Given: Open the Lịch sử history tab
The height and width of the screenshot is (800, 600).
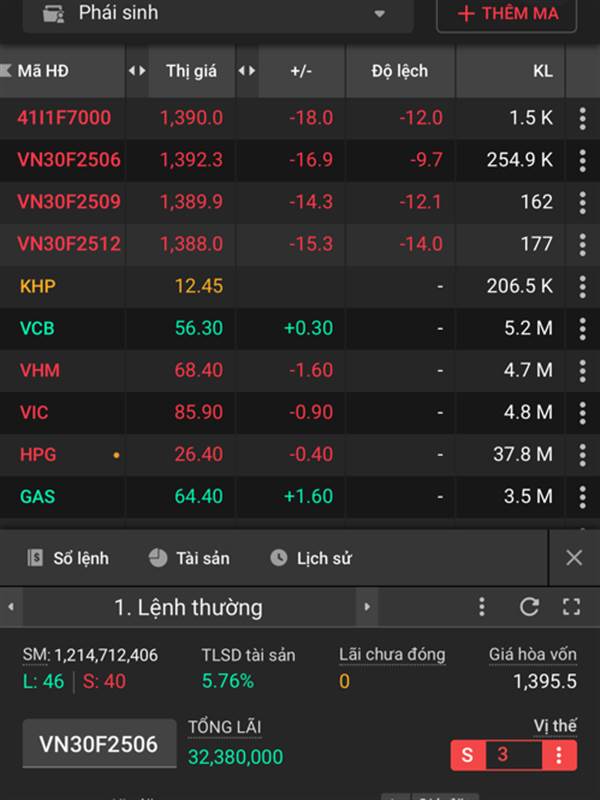Looking at the screenshot, I should tap(311, 558).
